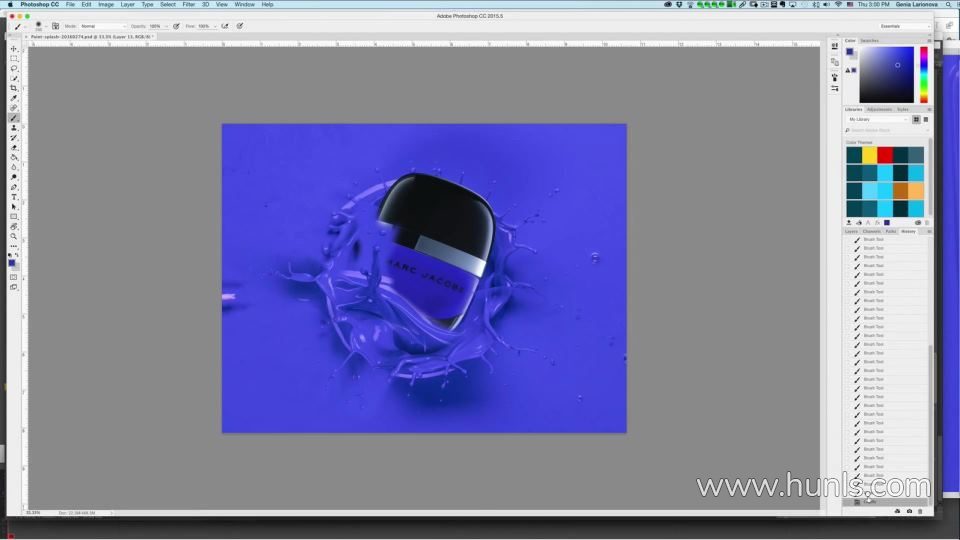Switch to the Swatches tab
Screen dimensions: 960x540
[869, 41]
